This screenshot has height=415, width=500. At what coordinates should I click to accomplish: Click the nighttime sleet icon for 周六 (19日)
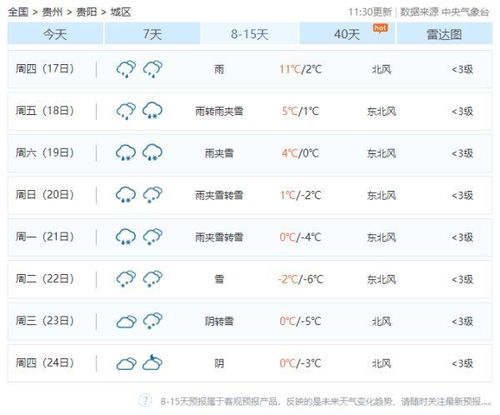tap(153, 153)
